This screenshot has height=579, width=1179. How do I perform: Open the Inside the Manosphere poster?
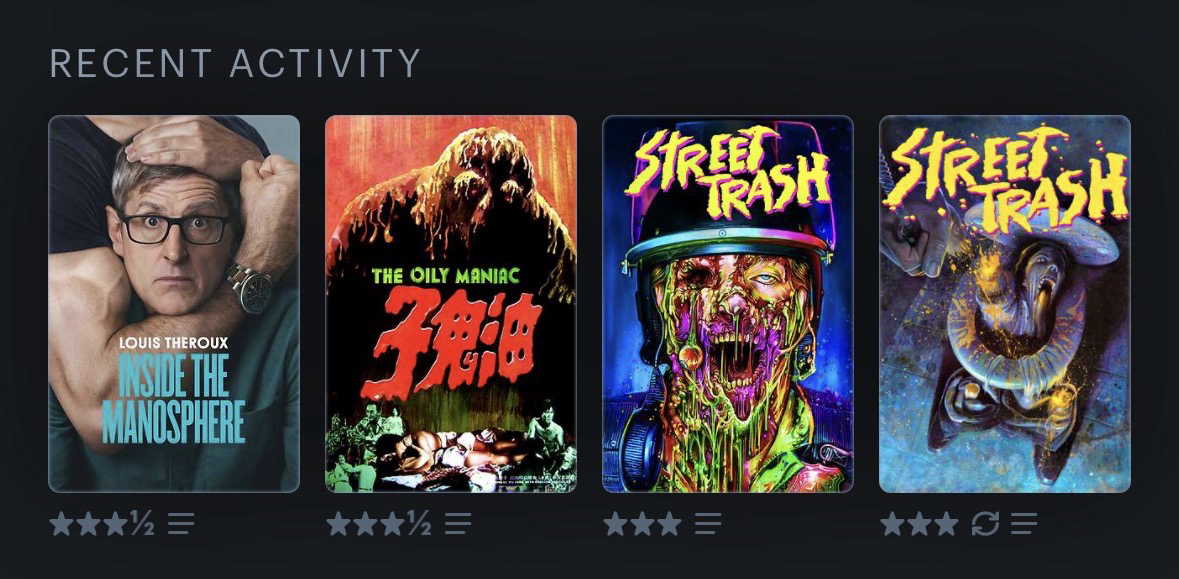pyautogui.click(x=174, y=304)
